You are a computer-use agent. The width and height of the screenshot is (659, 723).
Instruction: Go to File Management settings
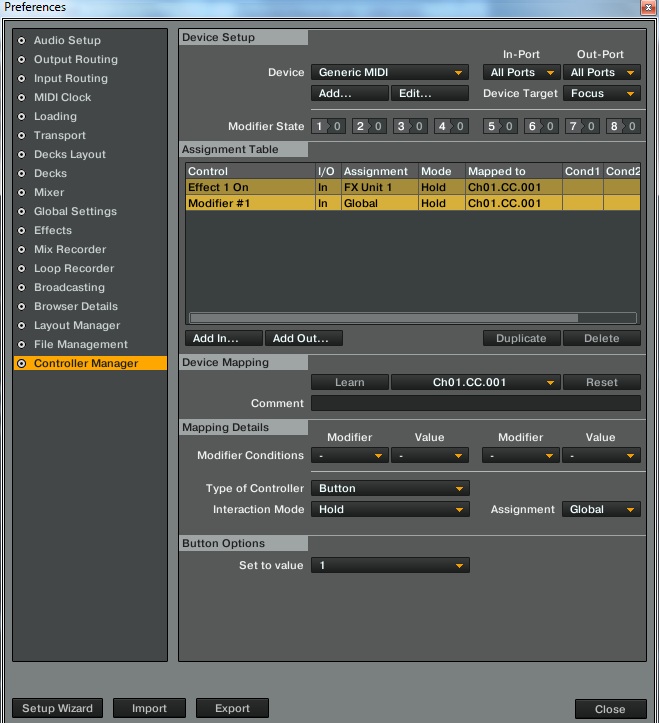click(x=81, y=344)
